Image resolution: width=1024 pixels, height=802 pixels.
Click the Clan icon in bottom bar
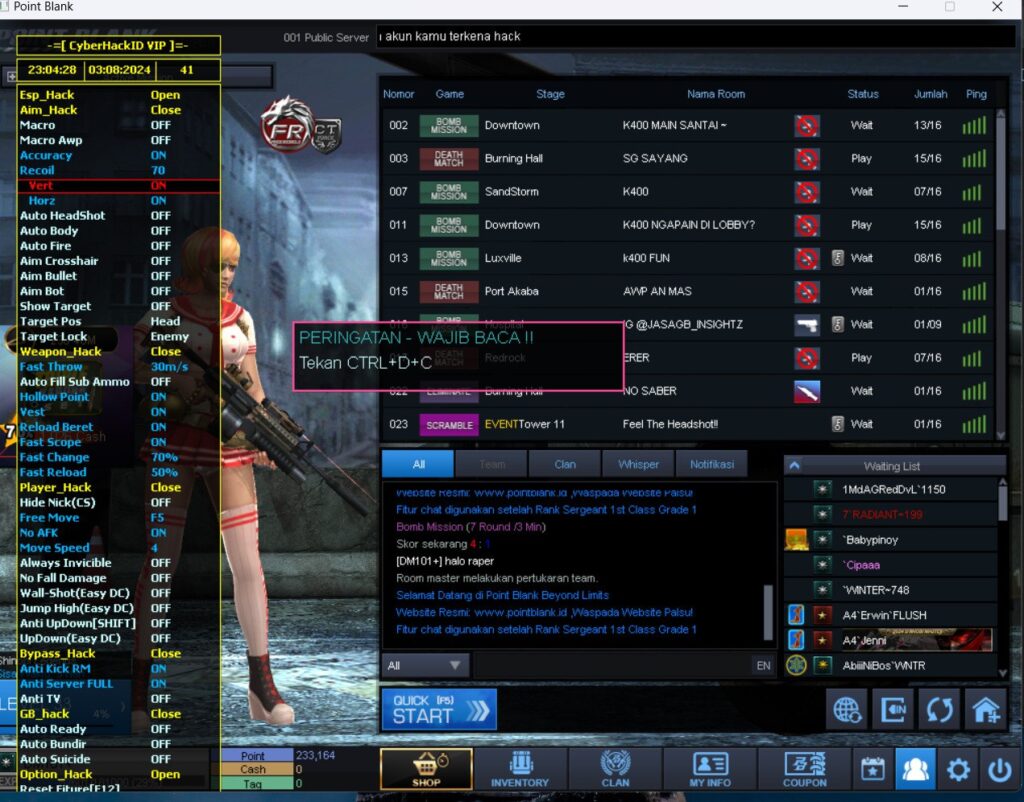coord(615,769)
